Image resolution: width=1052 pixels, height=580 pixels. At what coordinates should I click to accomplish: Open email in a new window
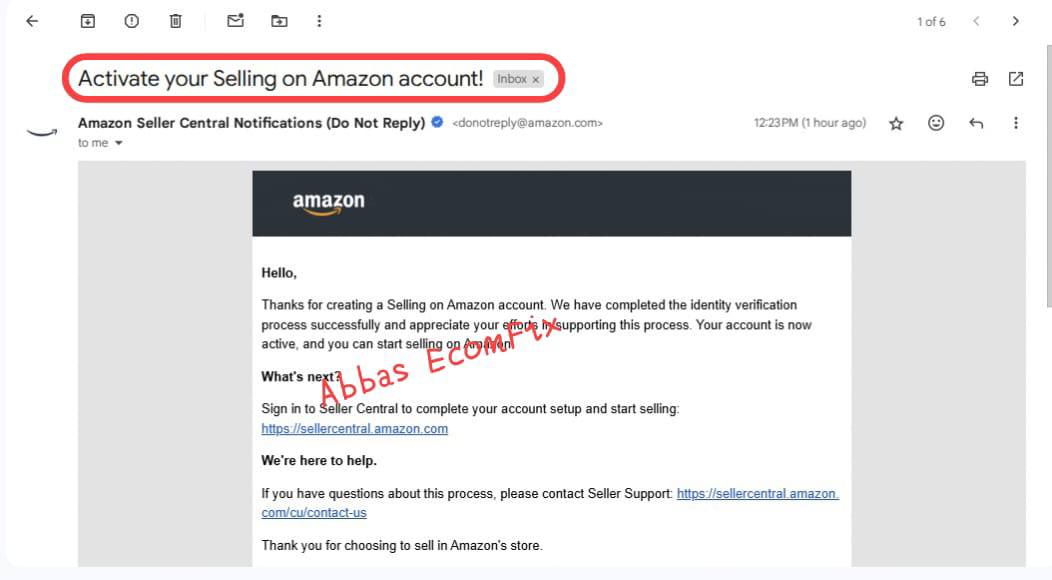point(1016,79)
